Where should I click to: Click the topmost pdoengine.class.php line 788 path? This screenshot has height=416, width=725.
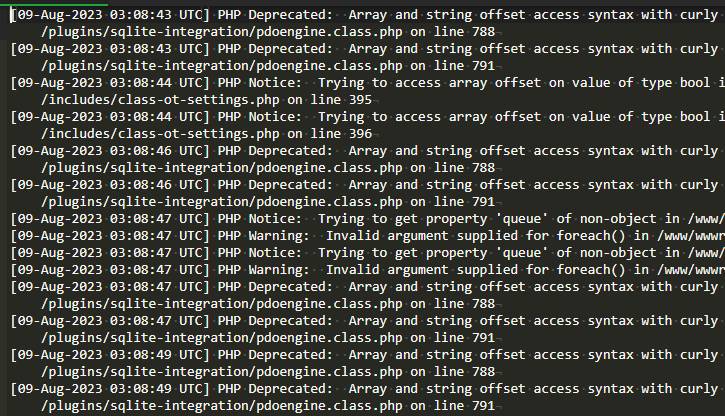(x=268, y=31)
